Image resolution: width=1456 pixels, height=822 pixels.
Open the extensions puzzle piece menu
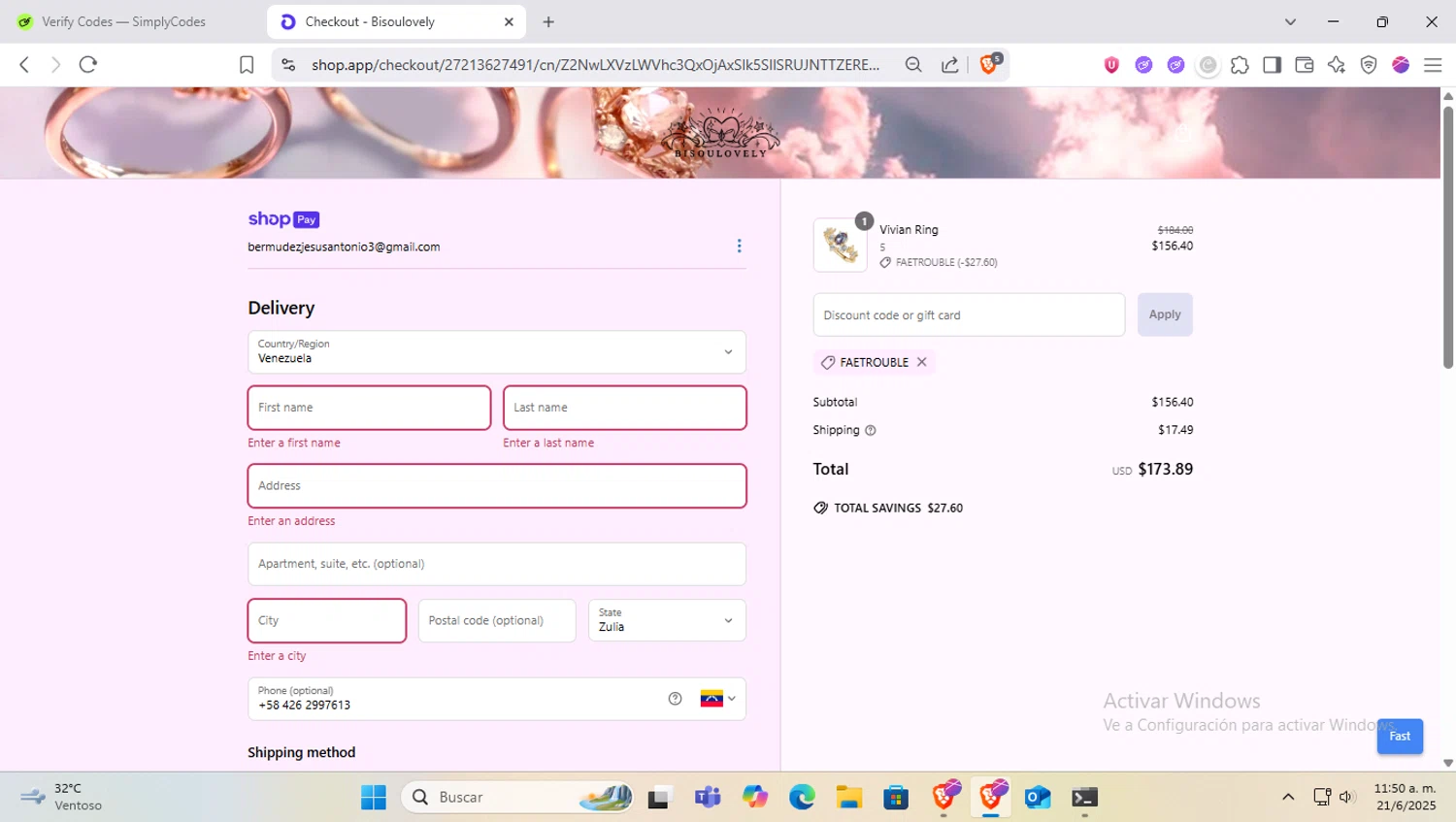click(1240, 64)
